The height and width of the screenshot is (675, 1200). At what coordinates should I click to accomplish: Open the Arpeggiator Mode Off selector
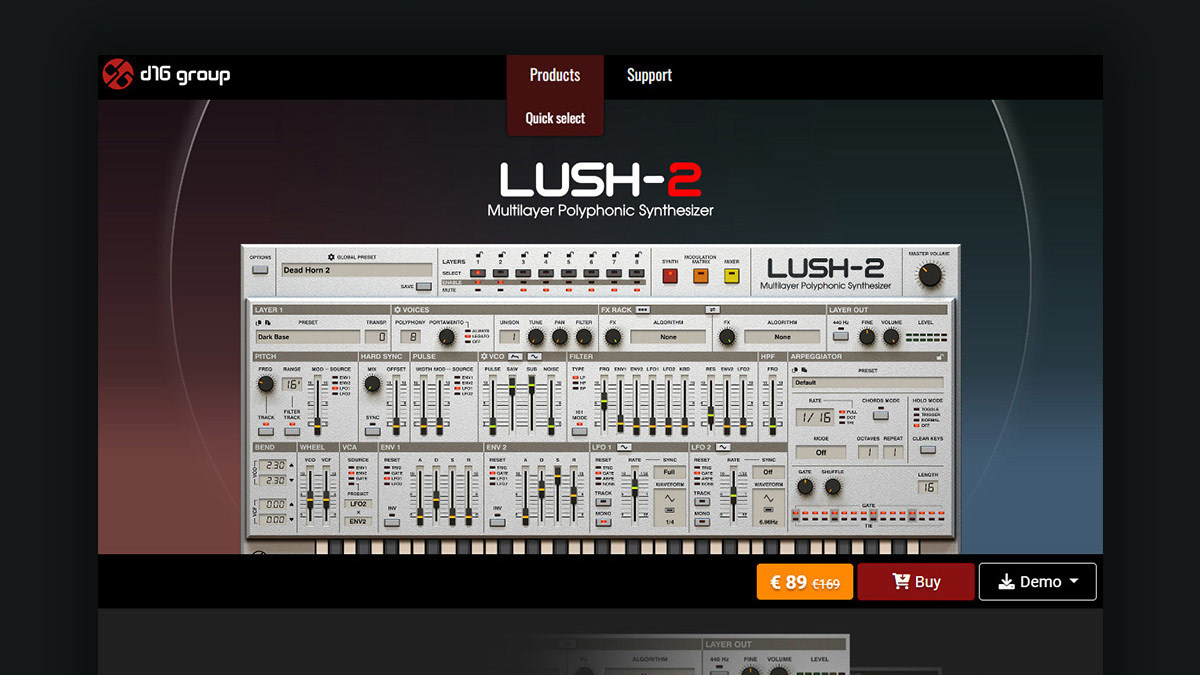821,452
